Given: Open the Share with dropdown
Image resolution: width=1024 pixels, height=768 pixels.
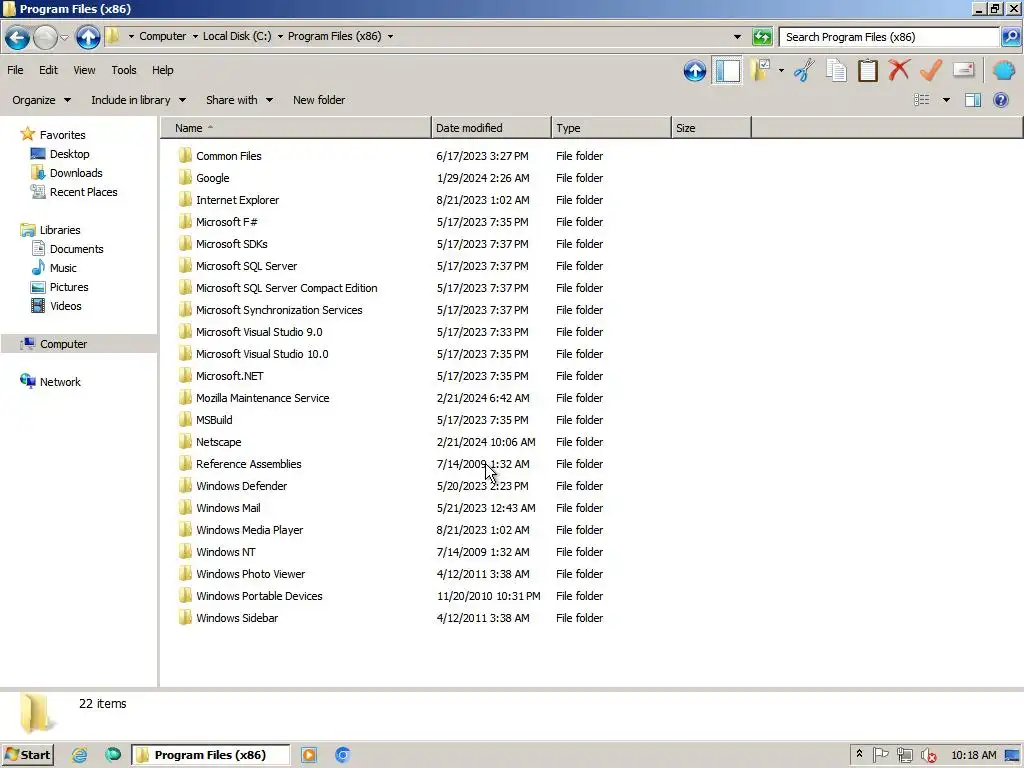Looking at the screenshot, I should click(x=239, y=100).
